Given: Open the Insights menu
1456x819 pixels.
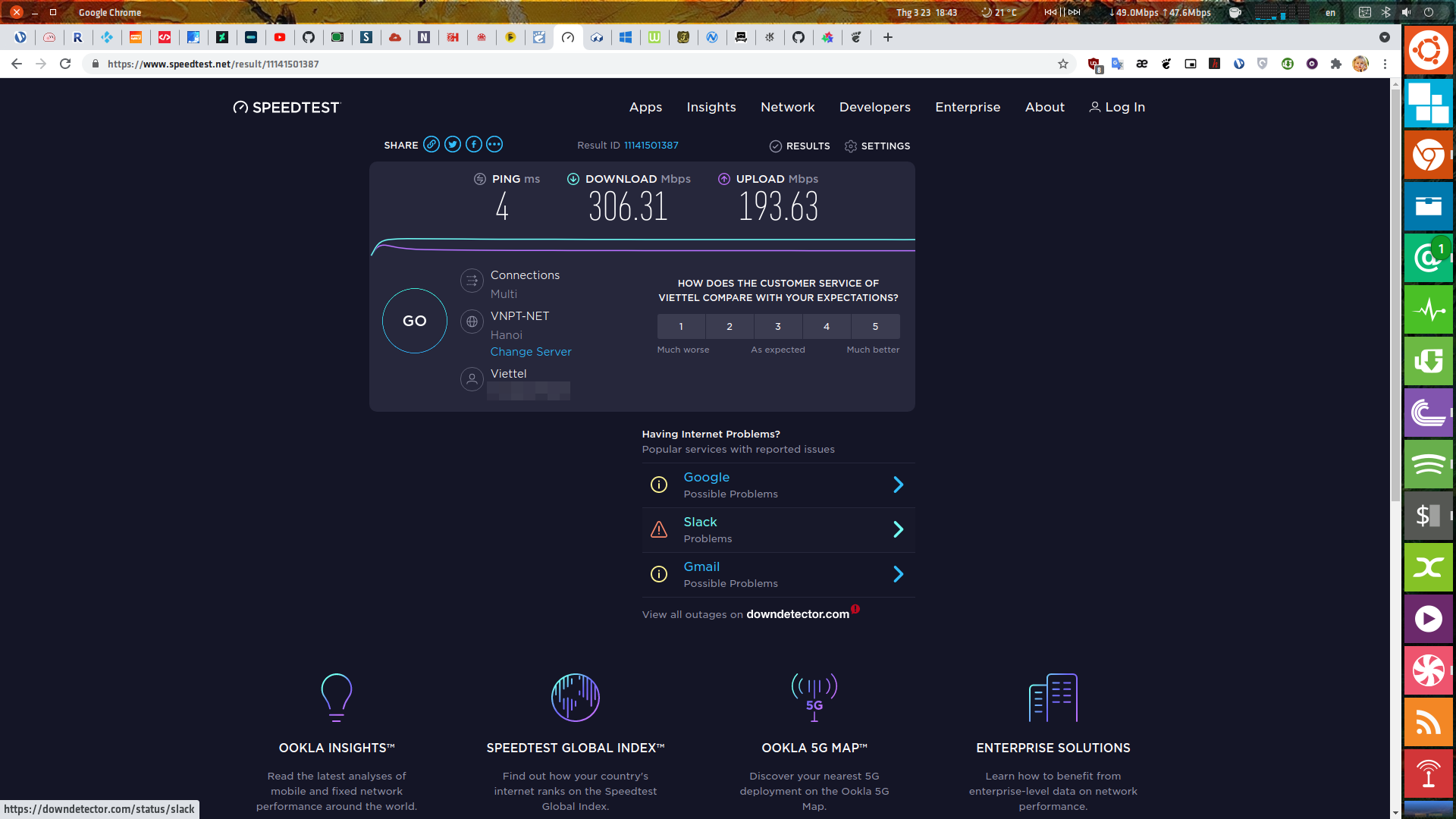Looking at the screenshot, I should (x=711, y=108).
